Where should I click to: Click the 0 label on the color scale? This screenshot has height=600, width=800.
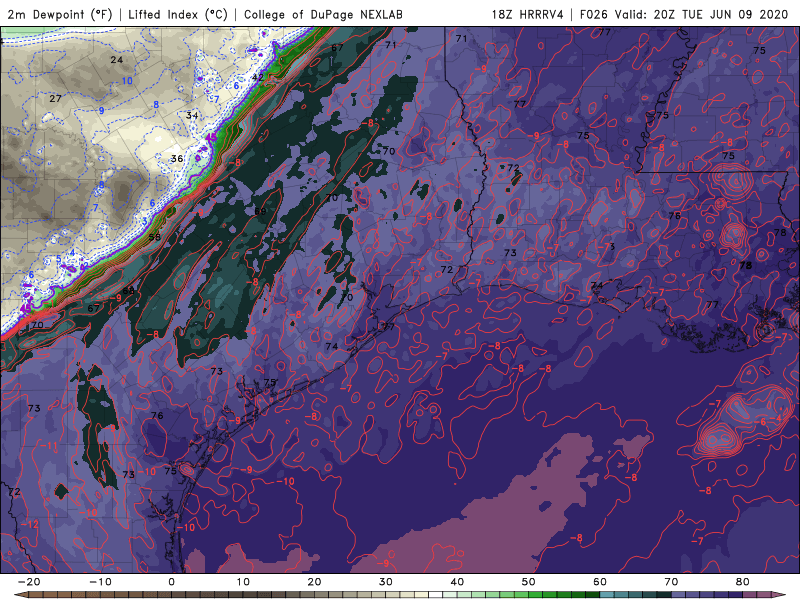(171, 582)
